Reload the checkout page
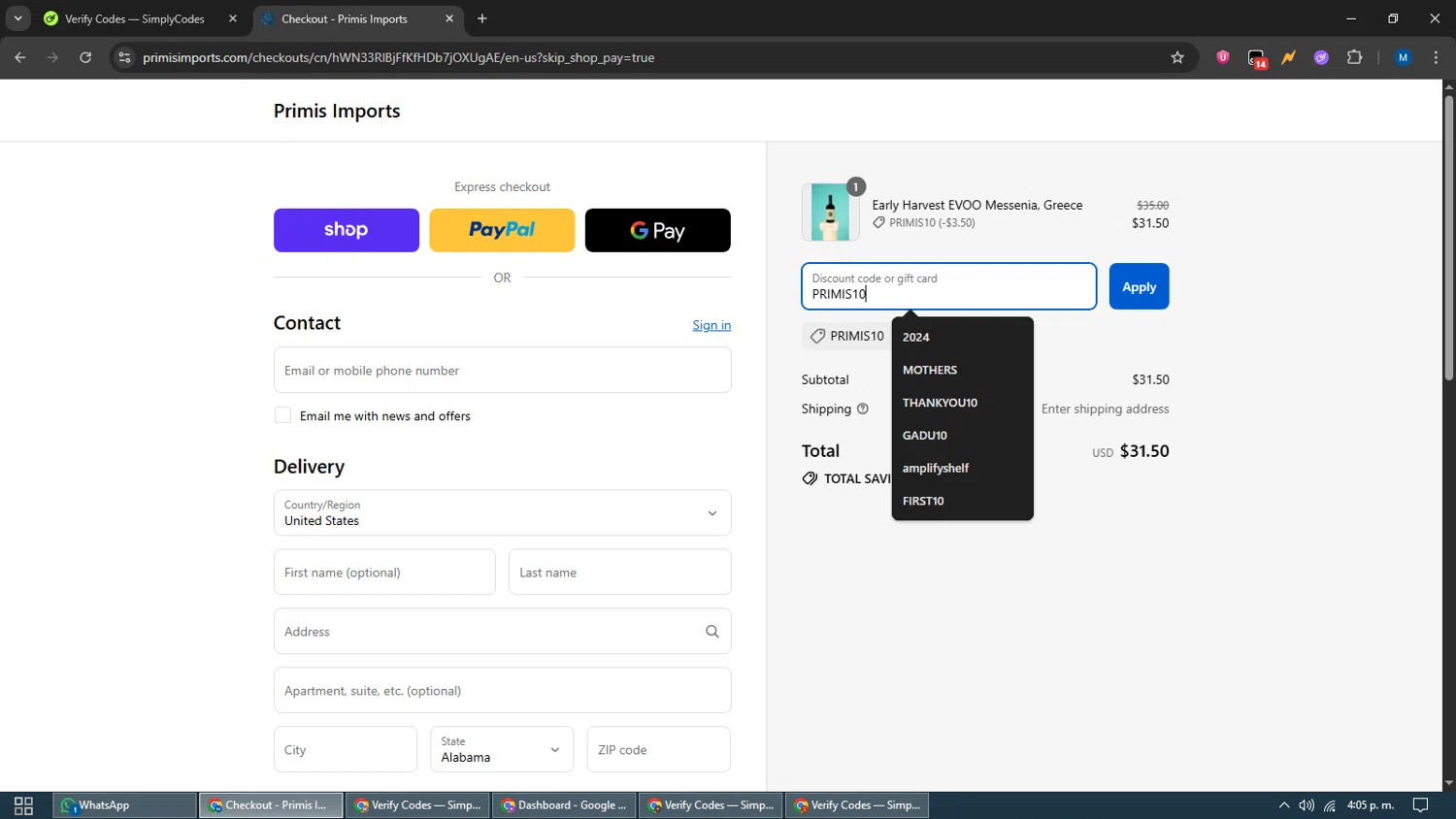 [85, 57]
